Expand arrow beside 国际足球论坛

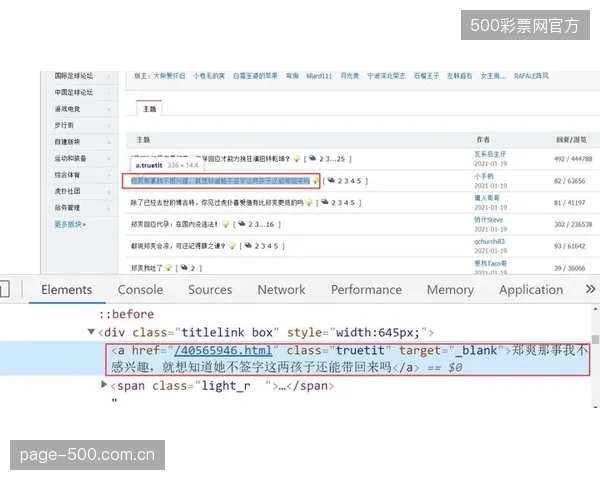tap(109, 77)
